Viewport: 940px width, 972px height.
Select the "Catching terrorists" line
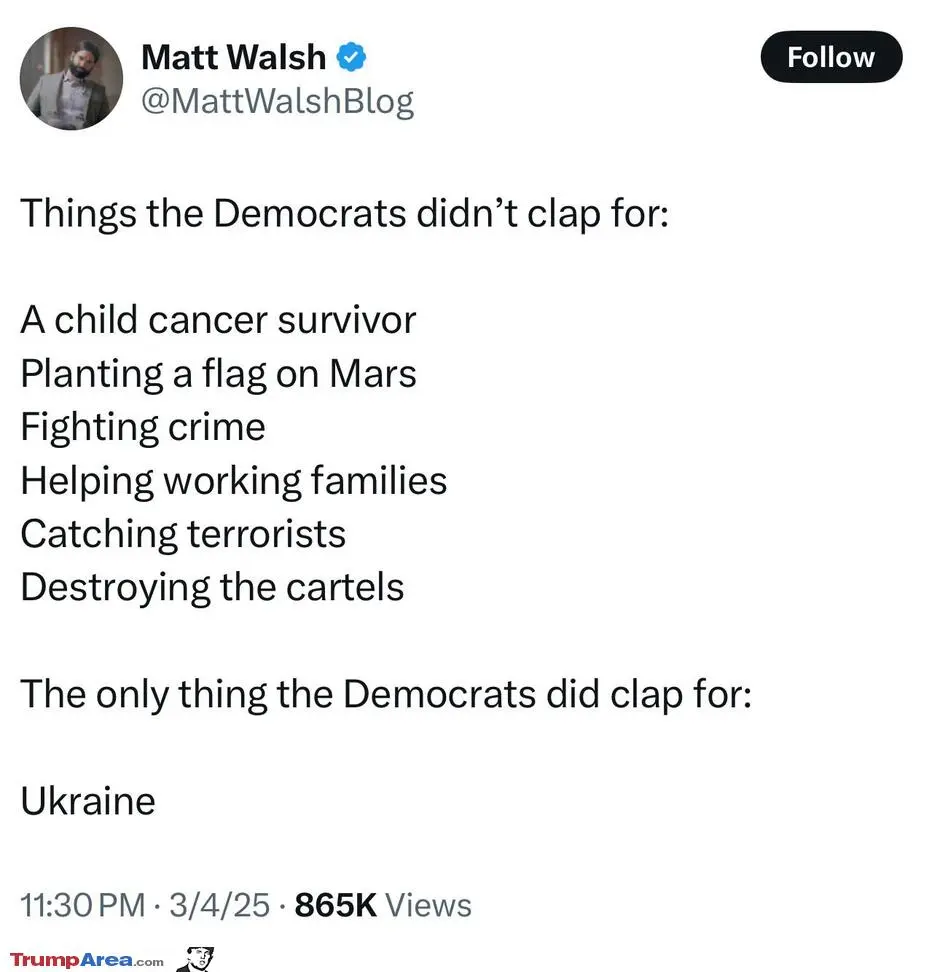183,533
